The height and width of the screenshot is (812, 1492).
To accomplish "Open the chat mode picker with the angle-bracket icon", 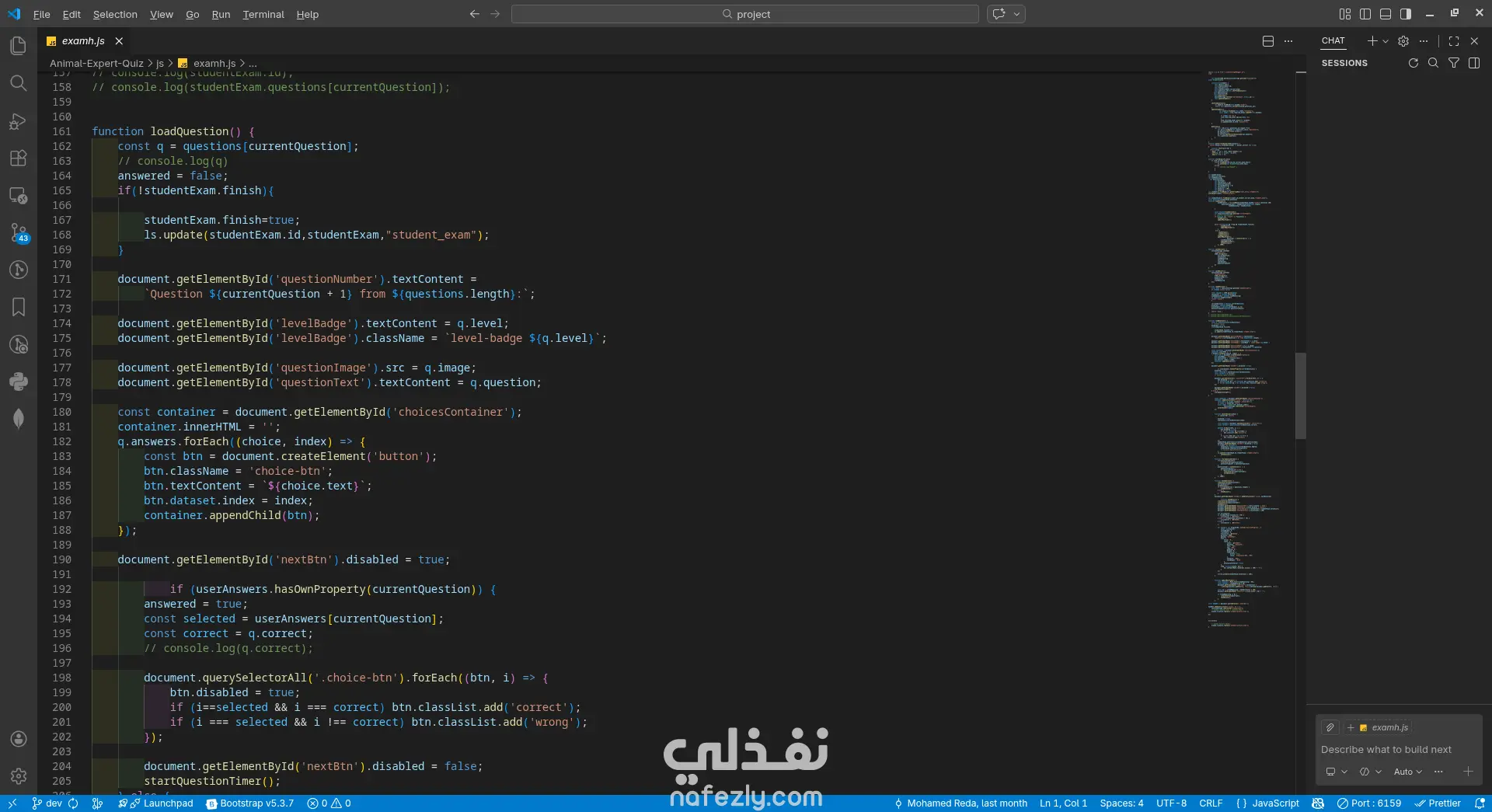I will (1371, 772).
